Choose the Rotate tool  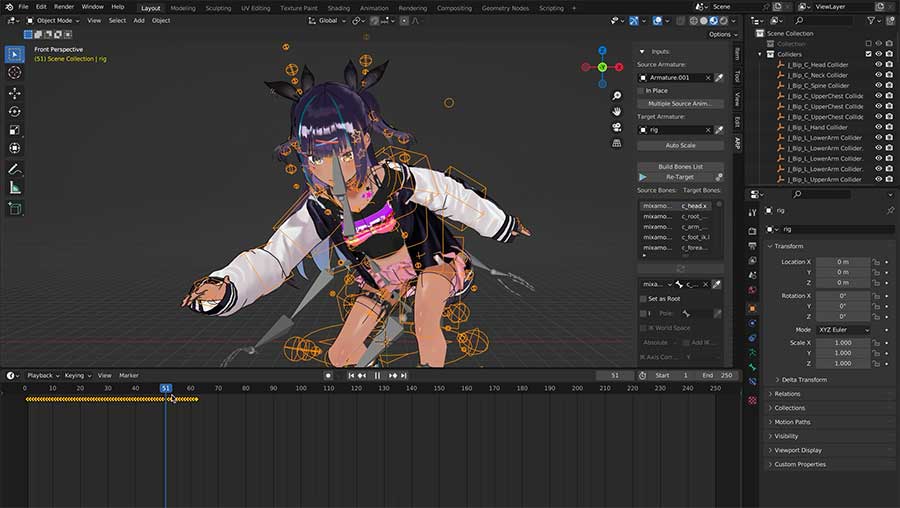15,111
